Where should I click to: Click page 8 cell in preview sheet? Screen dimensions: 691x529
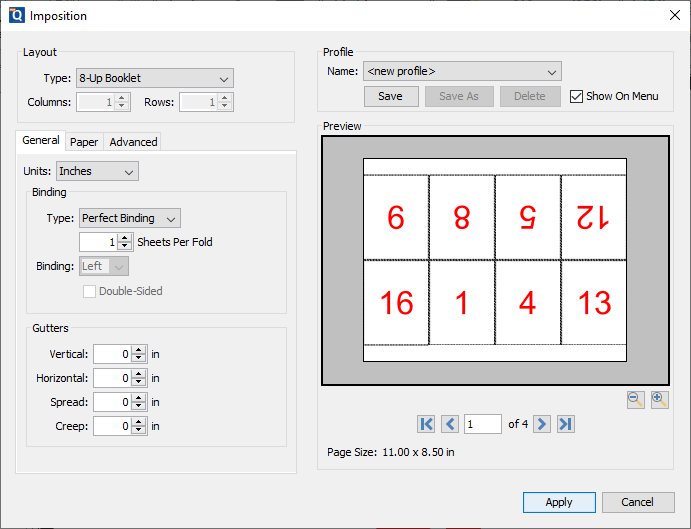pos(462,217)
